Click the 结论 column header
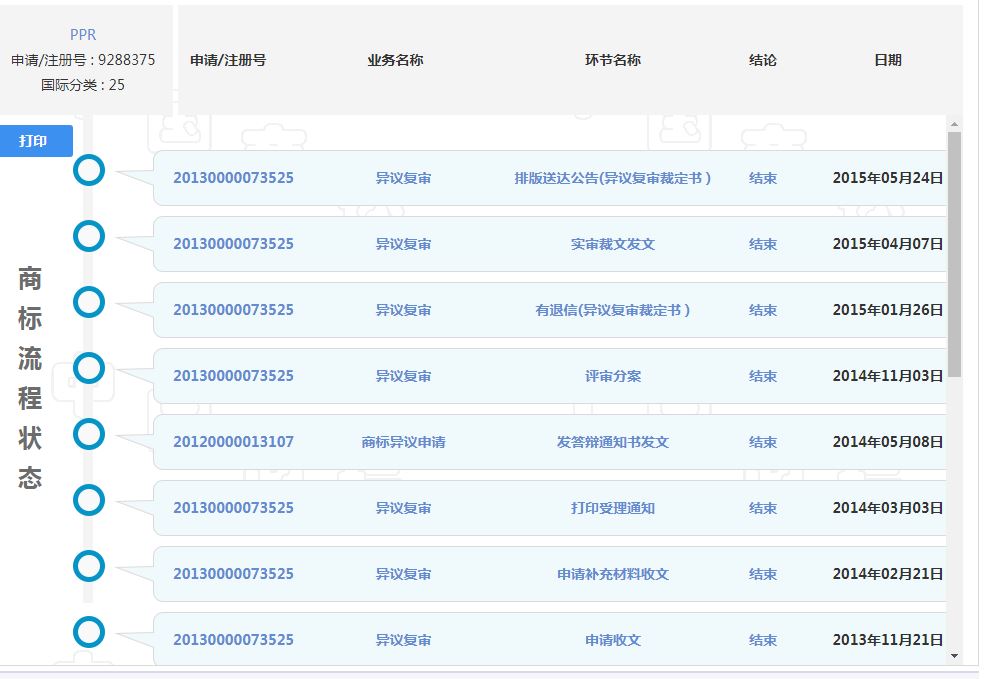 [x=763, y=59]
